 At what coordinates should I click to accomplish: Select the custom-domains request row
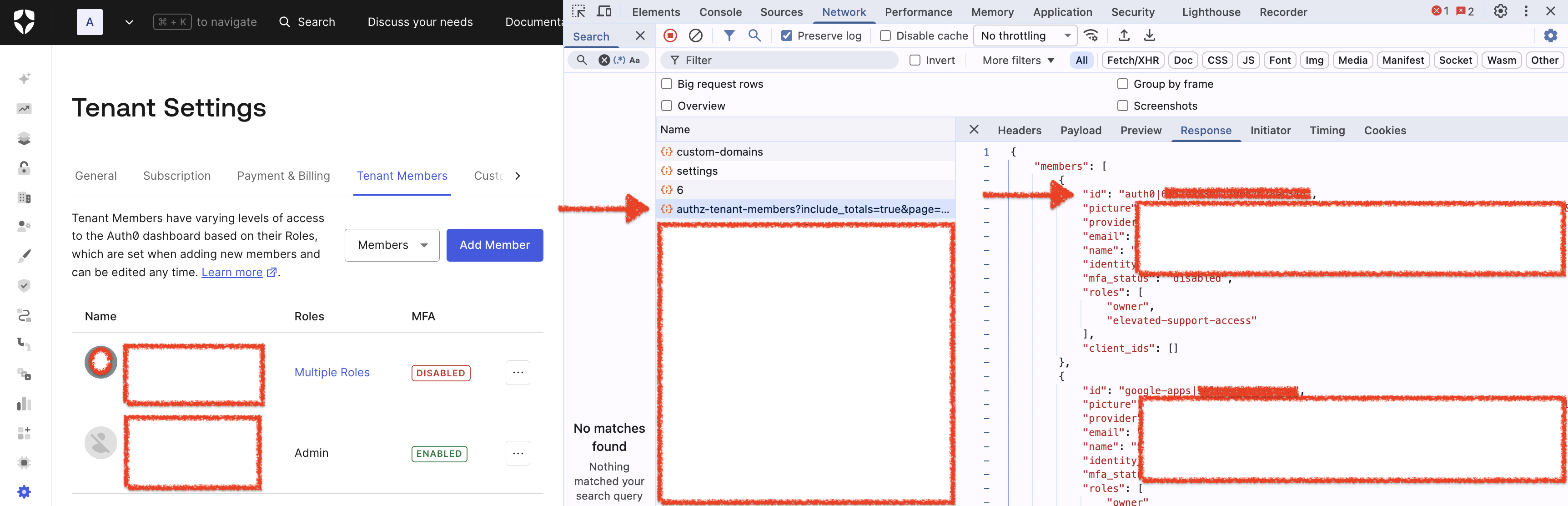pyautogui.click(x=805, y=152)
